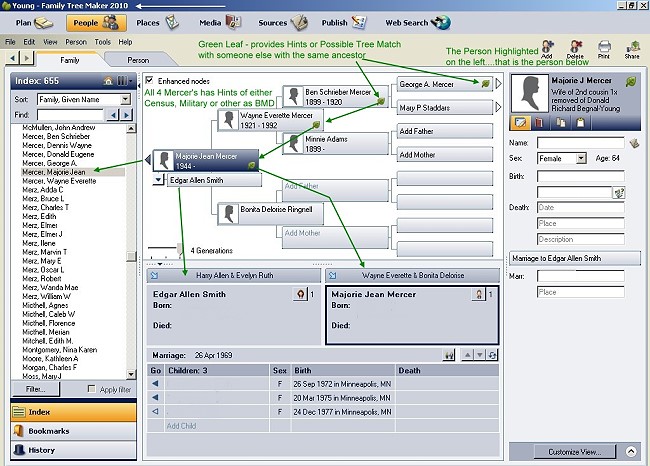Click the name options icon beside Name field
Viewport: 650px width, 466px height.
[634, 143]
